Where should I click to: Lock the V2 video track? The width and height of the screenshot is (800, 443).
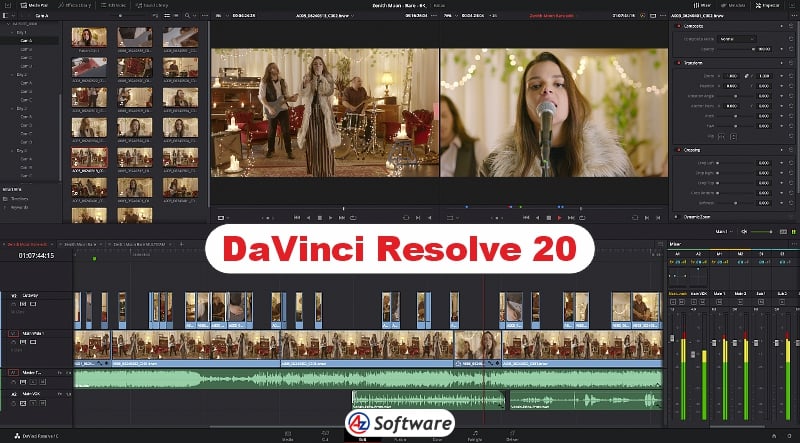point(14,304)
